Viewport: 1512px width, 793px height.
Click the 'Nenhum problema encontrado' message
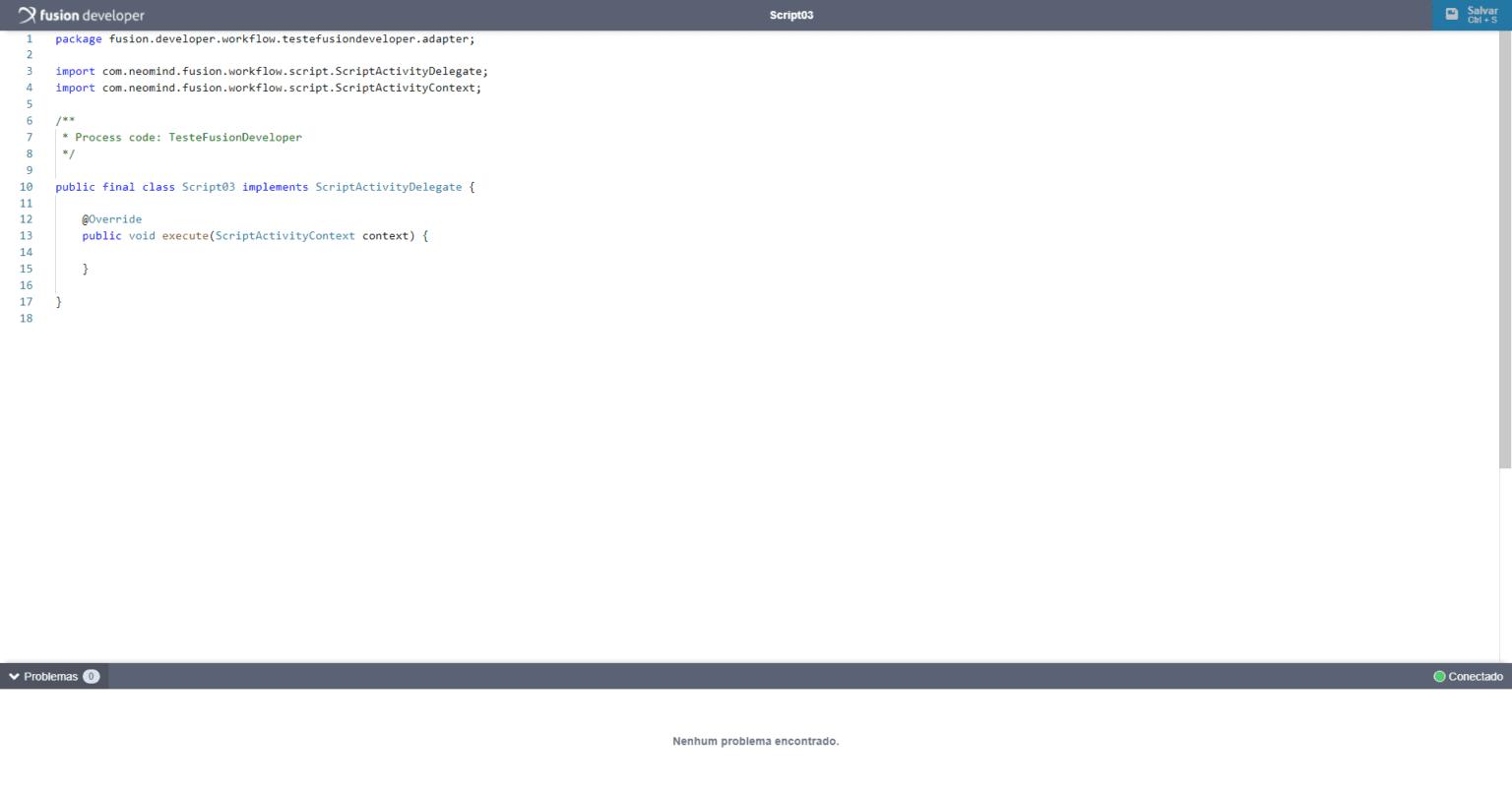coord(755,741)
